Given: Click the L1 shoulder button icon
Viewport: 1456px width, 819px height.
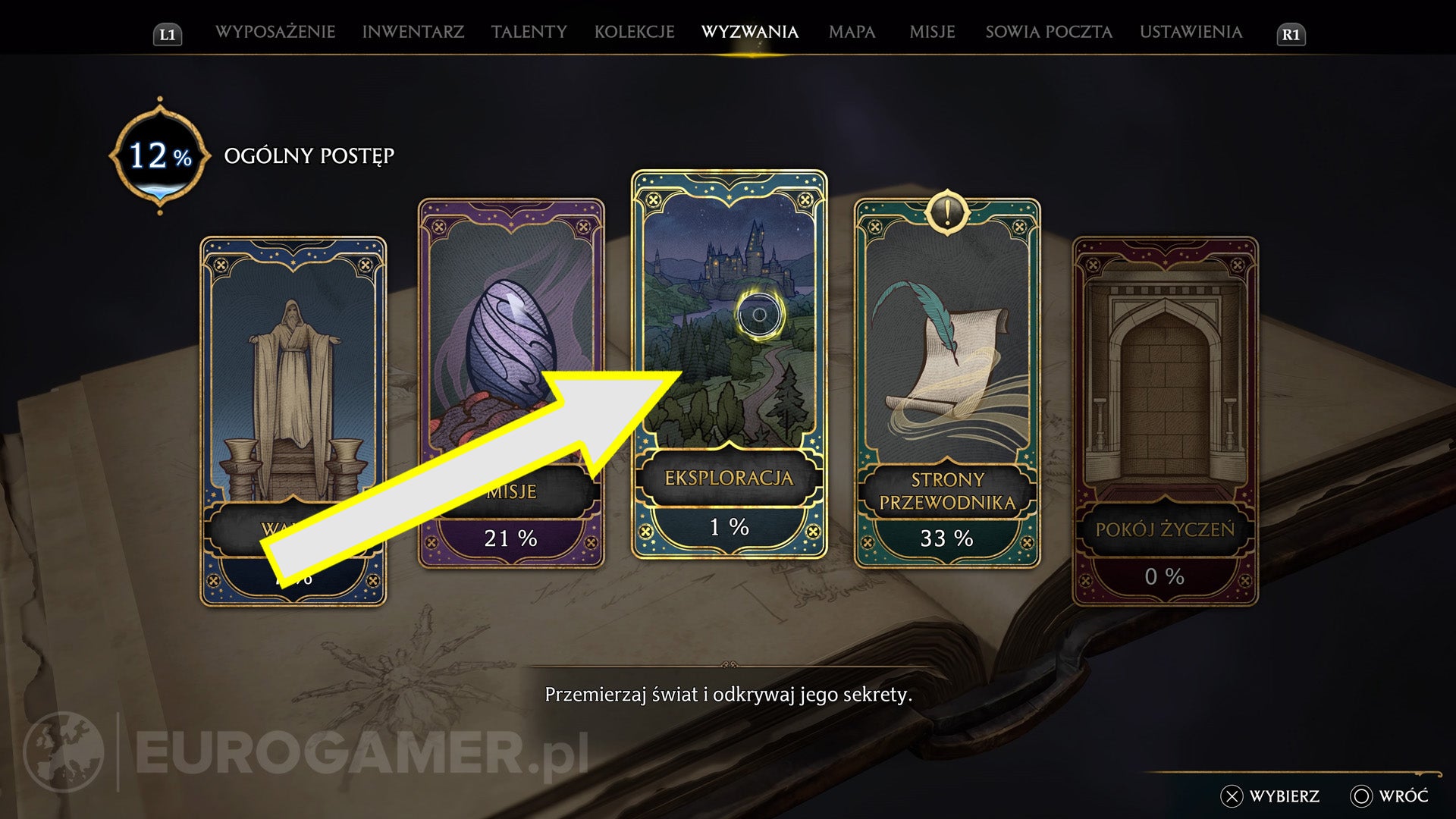Looking at the screenshot, I should pyautogui.click(x=168, y=34).
